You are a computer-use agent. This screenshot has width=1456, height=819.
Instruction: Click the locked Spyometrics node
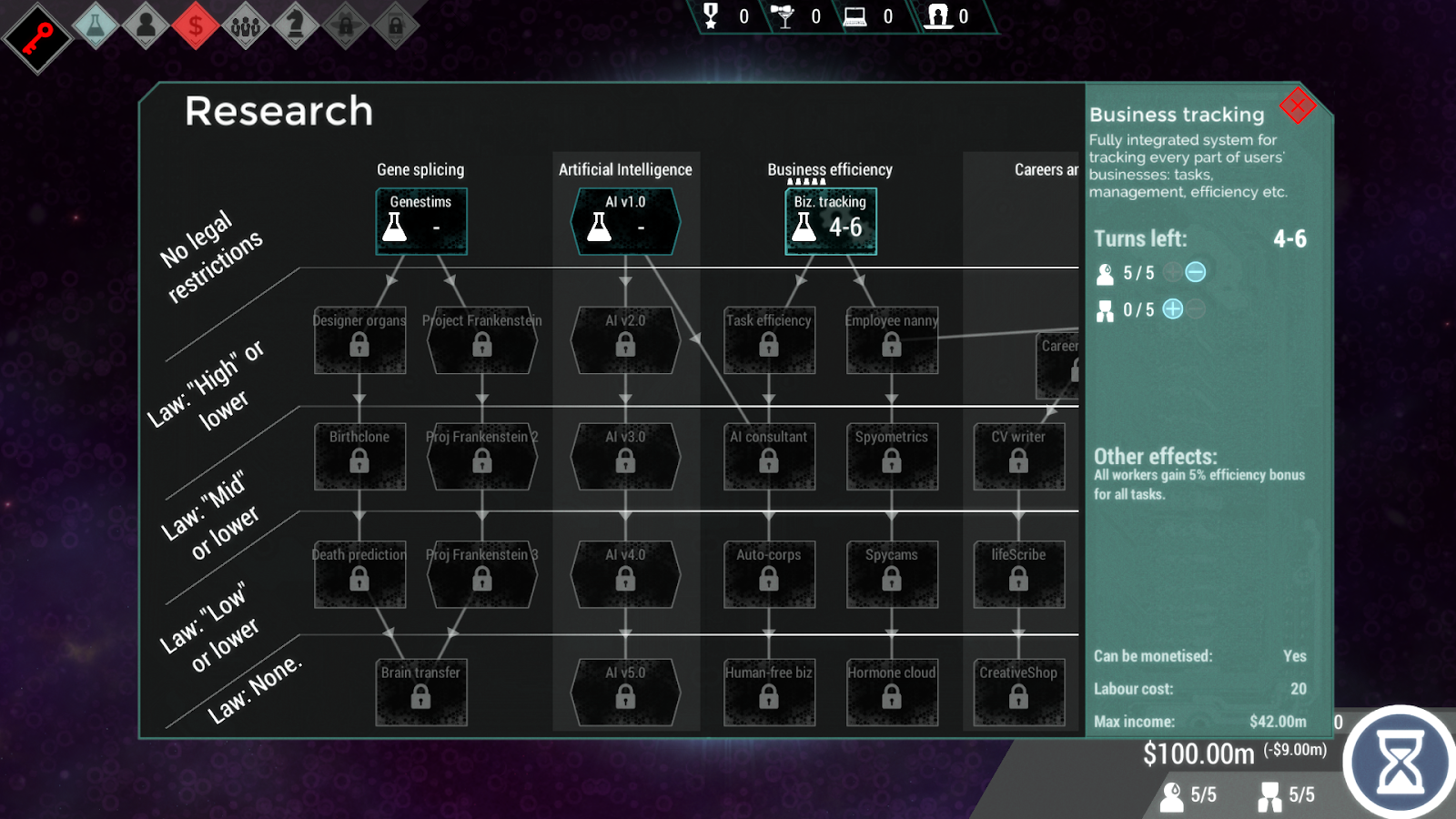tap(892, 457)
